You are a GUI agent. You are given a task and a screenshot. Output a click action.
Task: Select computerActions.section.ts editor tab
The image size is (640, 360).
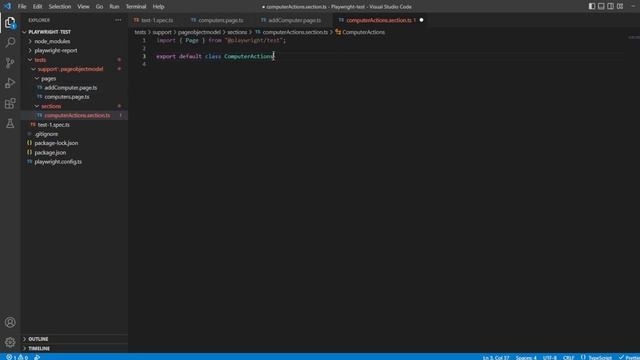[379, 20]
